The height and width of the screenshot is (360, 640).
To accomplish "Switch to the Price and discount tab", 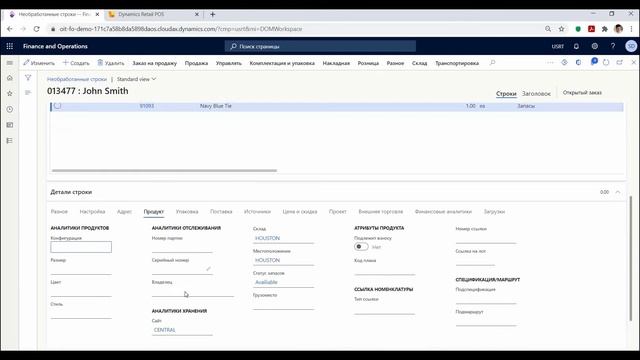I will (300, 211).
